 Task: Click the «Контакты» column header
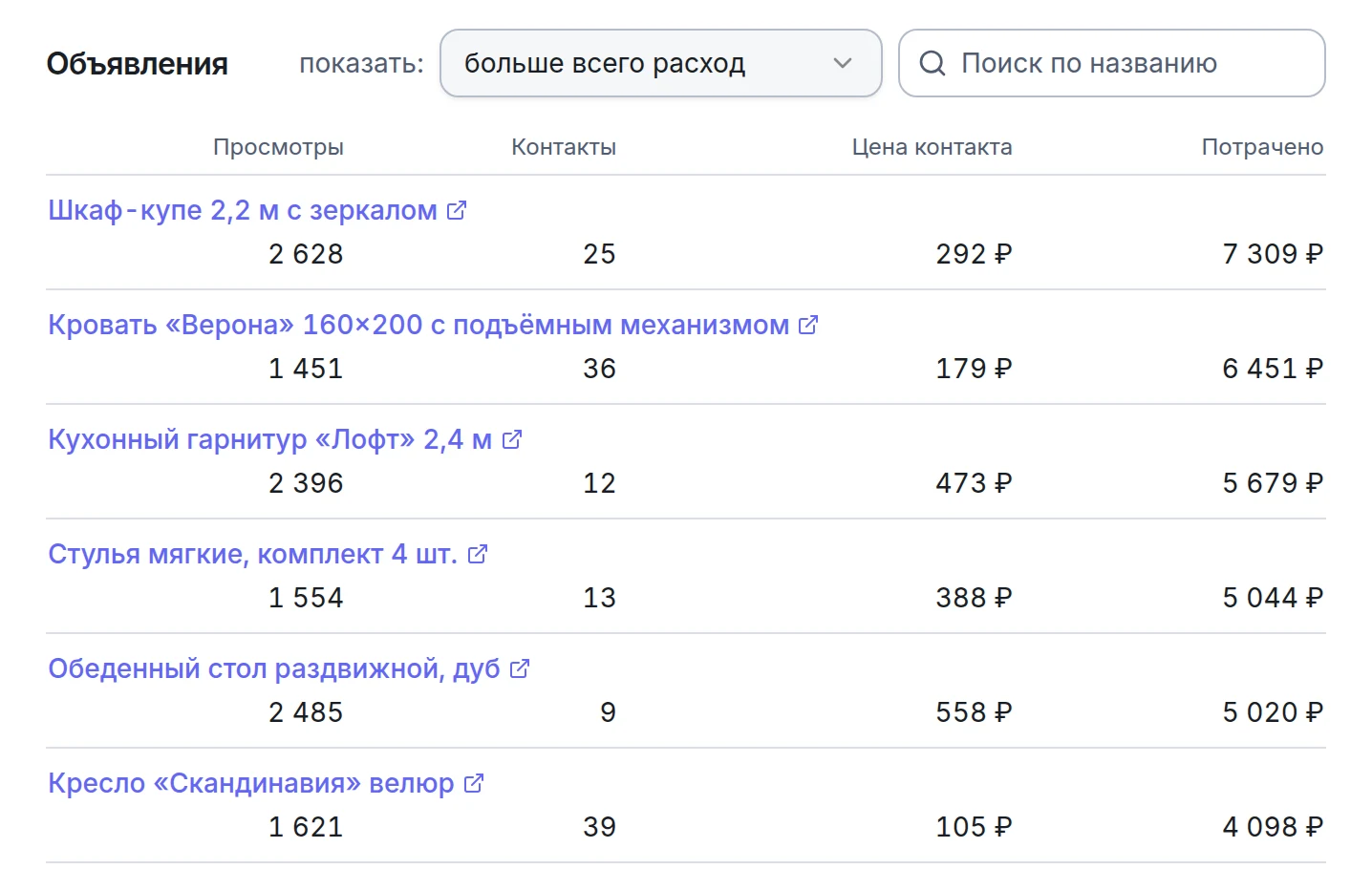click(564, 147)
